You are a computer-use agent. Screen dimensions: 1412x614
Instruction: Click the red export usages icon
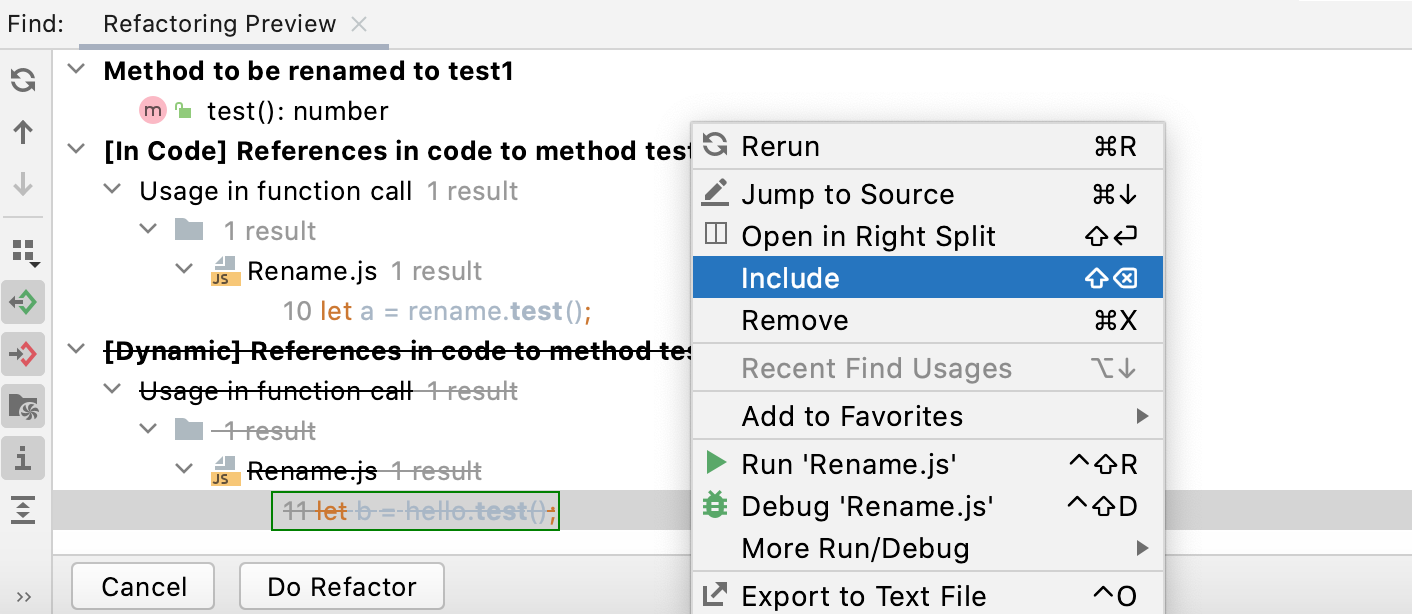click(x=22, y=353)
